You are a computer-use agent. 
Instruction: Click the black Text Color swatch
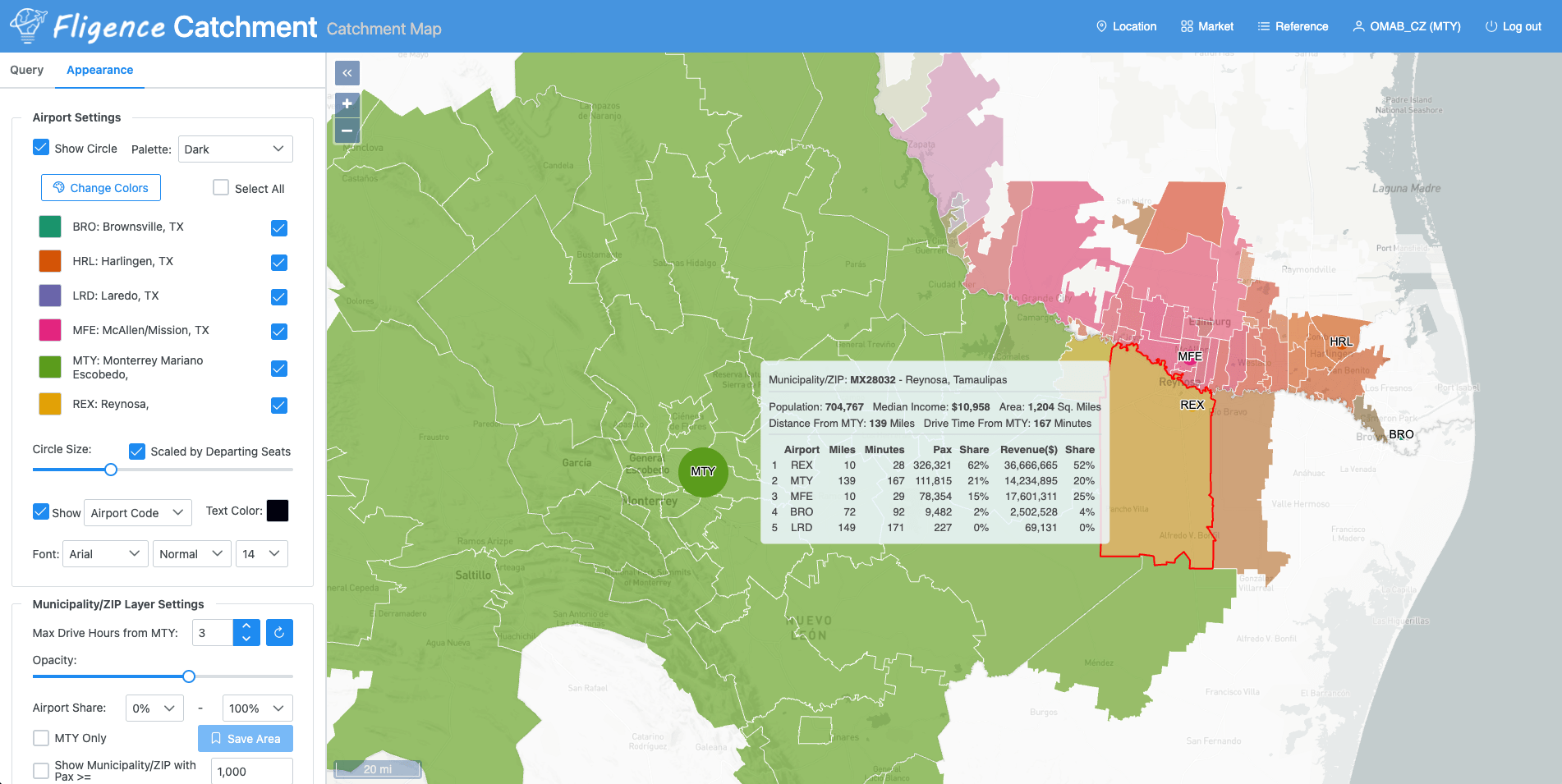[278, 511]
